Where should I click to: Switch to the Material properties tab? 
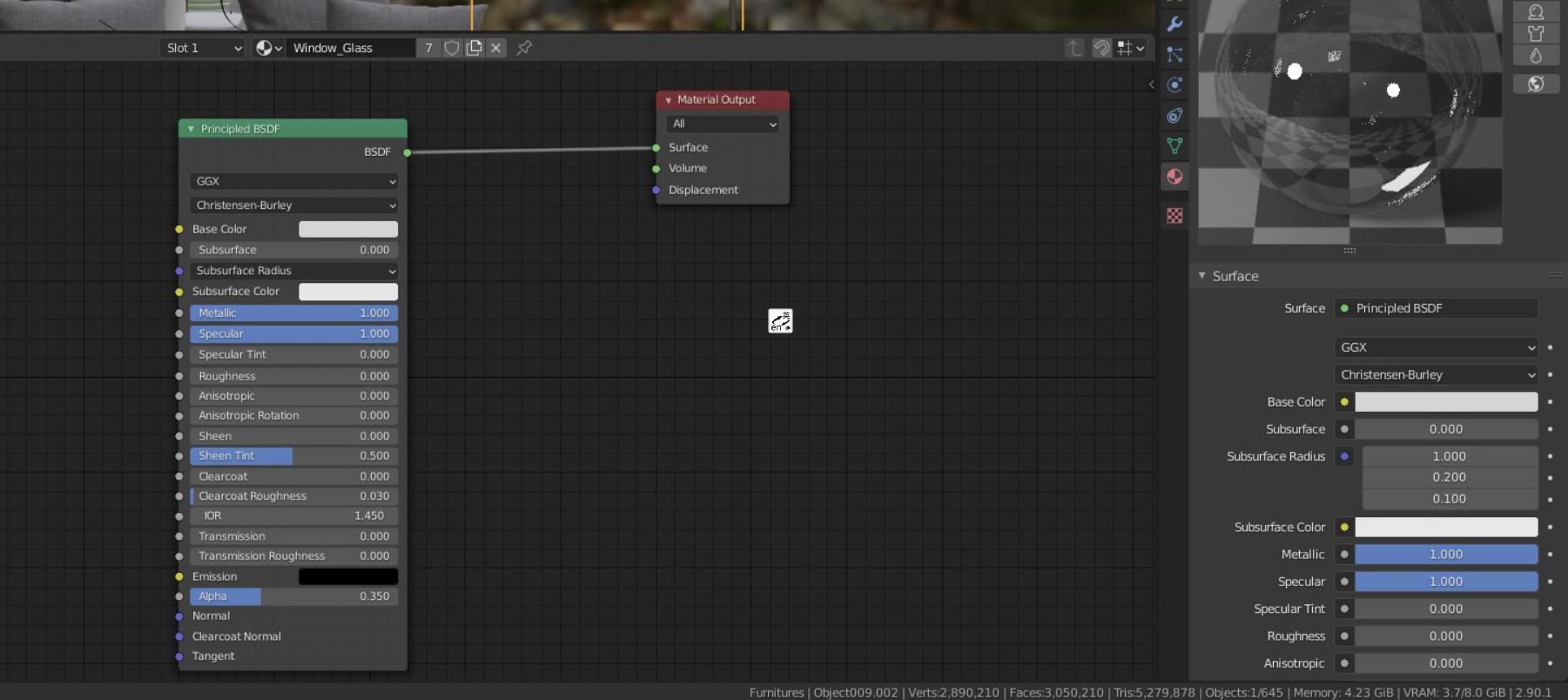tap(1174, 177)
